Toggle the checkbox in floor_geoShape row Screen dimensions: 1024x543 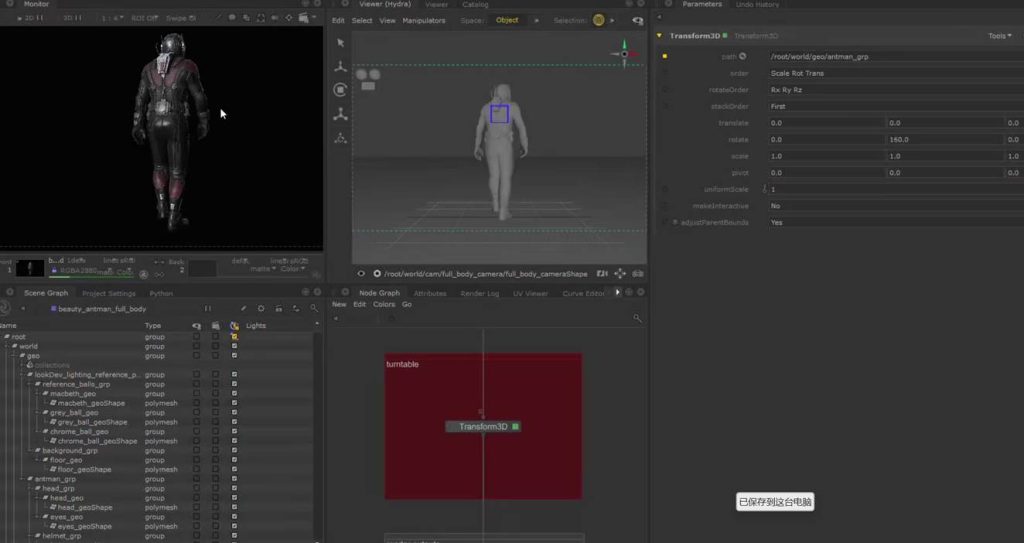tap(234, 469)
